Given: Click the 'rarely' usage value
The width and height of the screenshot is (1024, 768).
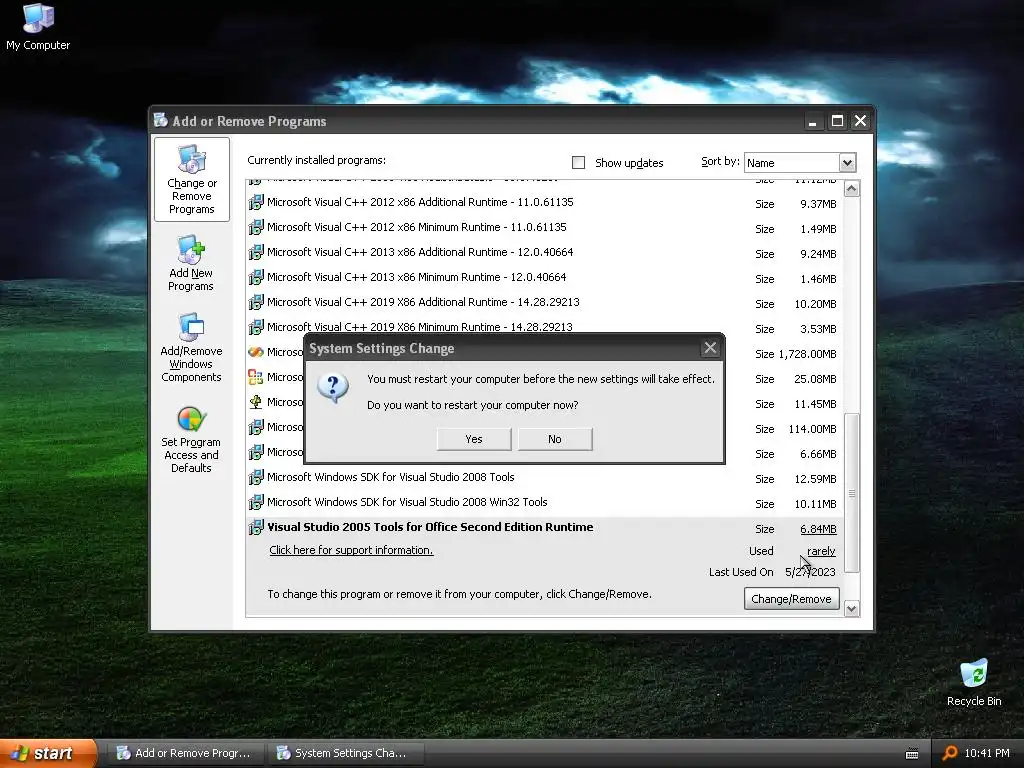Looking at the screenshot, I should click(x=821, y=551).
